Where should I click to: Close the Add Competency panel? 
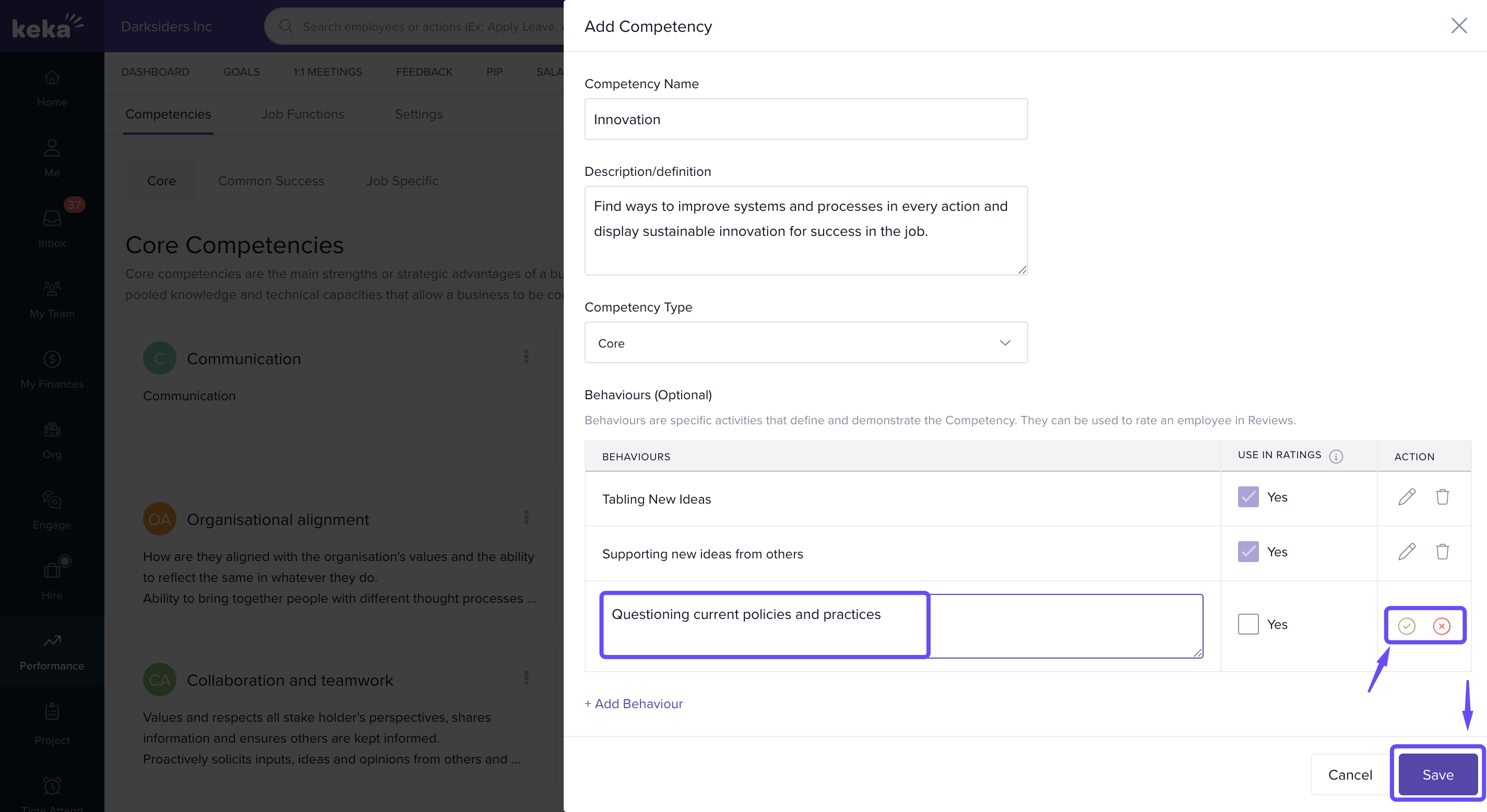[x=1459, y=26]
